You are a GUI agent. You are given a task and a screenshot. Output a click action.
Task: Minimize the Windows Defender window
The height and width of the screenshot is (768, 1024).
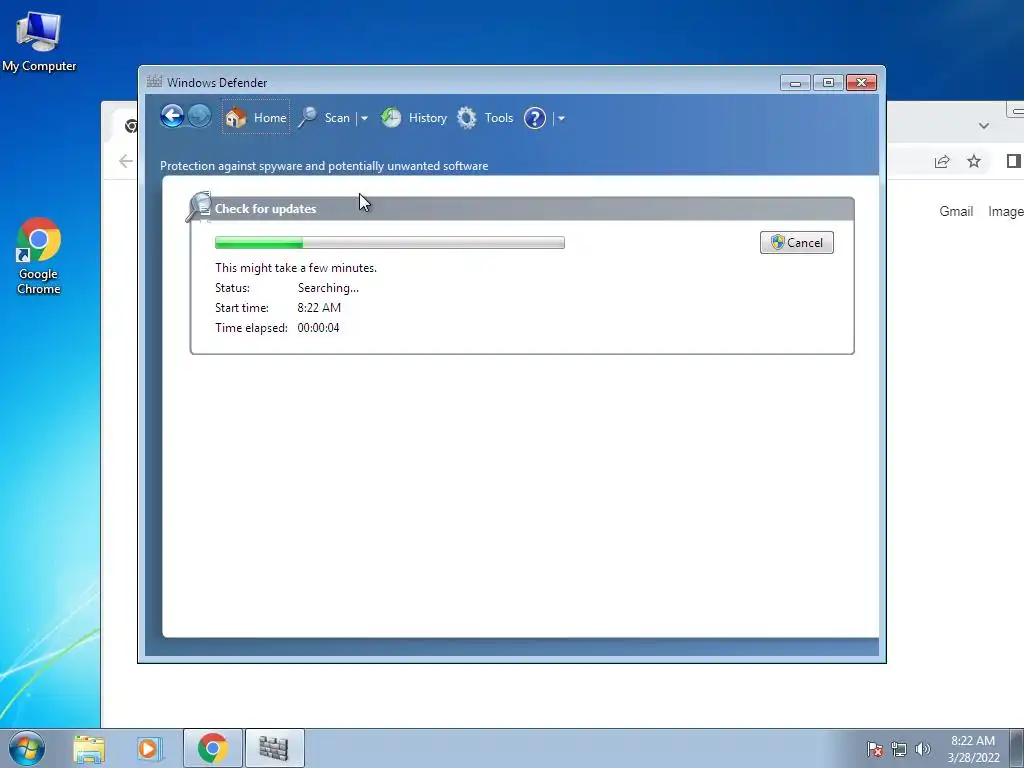795,82
